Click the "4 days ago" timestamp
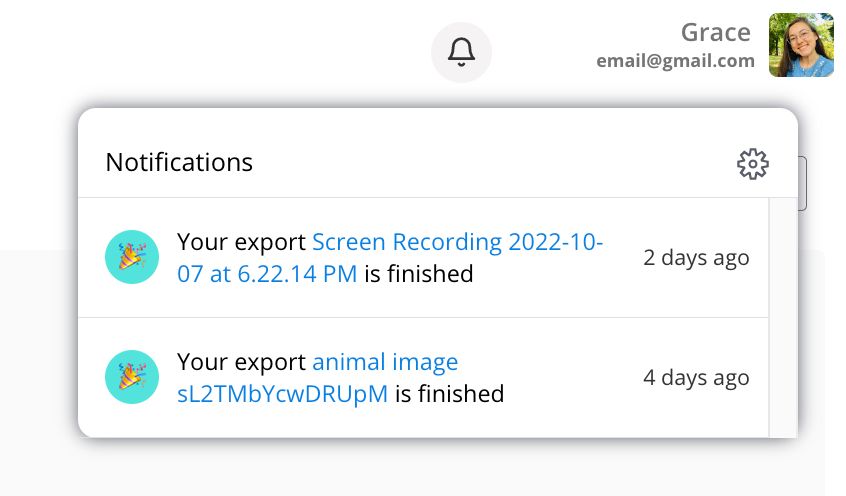The image size is (846, 496). tap(696, 378)
